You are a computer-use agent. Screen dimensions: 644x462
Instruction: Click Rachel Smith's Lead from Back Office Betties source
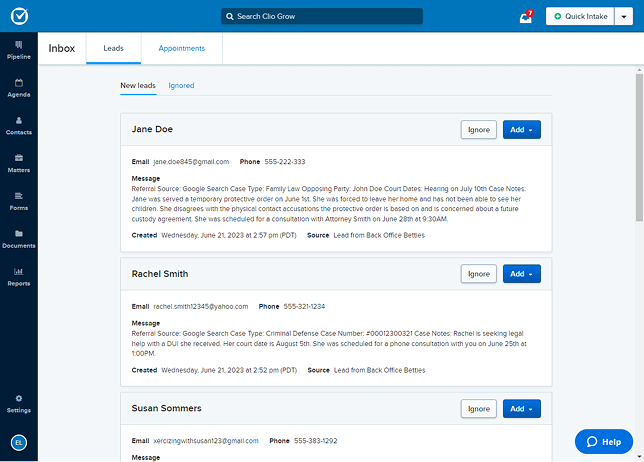tap(379, 370)
